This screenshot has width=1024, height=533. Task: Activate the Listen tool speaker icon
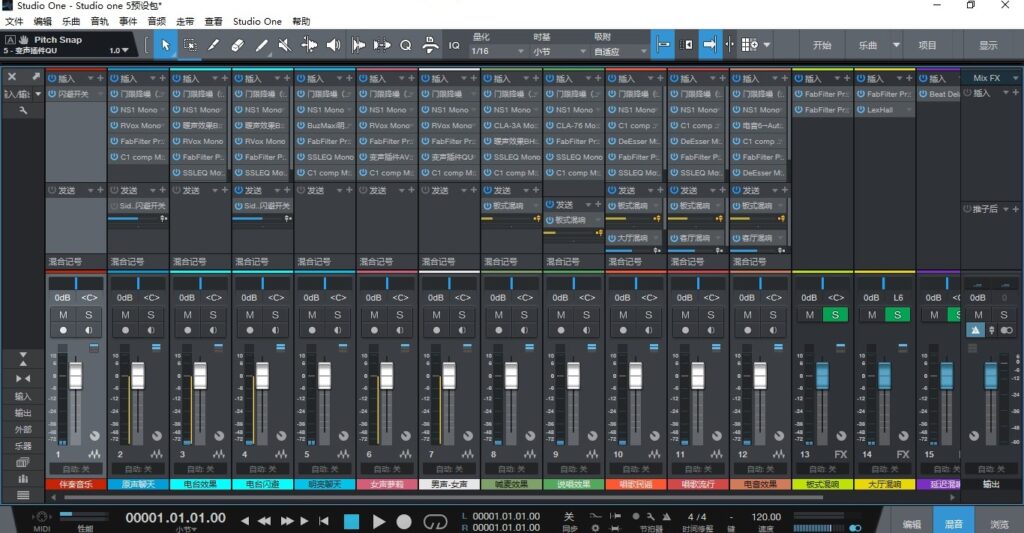pyautogui.click(x=334, y=45)
